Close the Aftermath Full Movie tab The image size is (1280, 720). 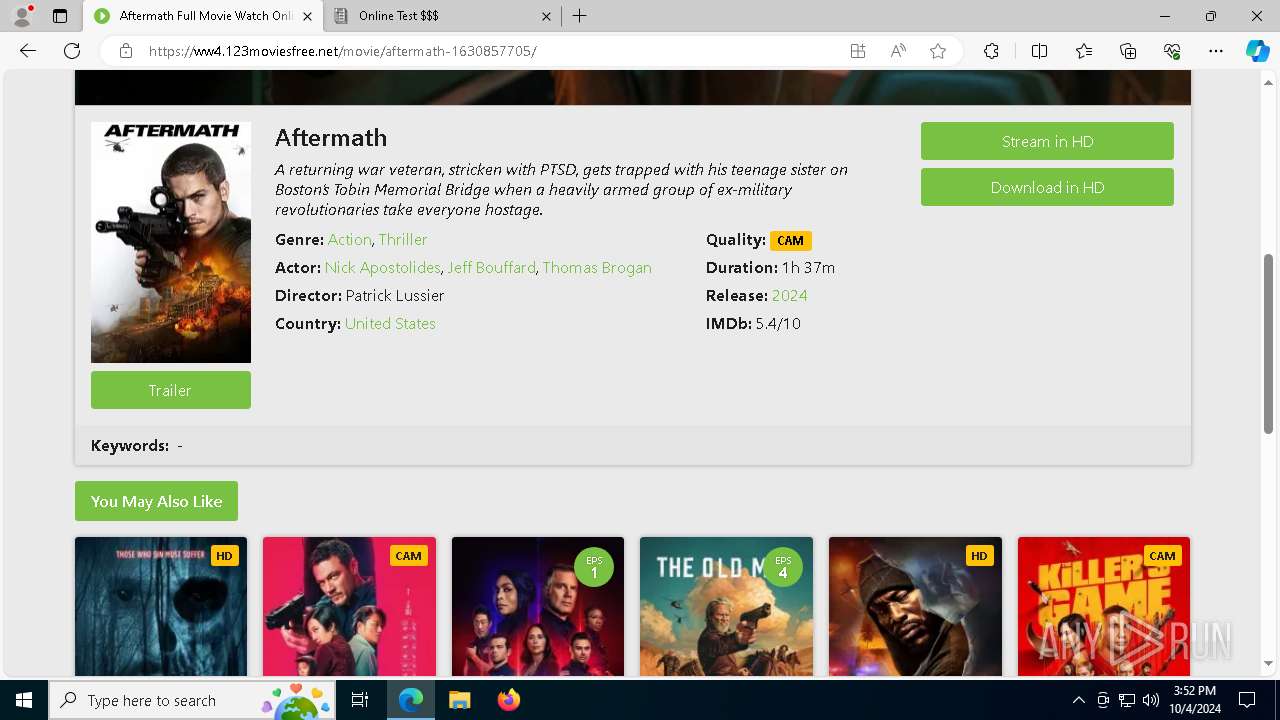click(x=307, y=16)
